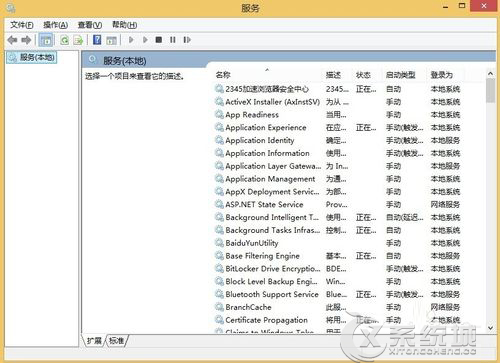Image resolution: width=500 pixels, height=363 pixels.
Task: Select the 2345加速浏览器安全中心 service
Action: (x=337, y=89)
